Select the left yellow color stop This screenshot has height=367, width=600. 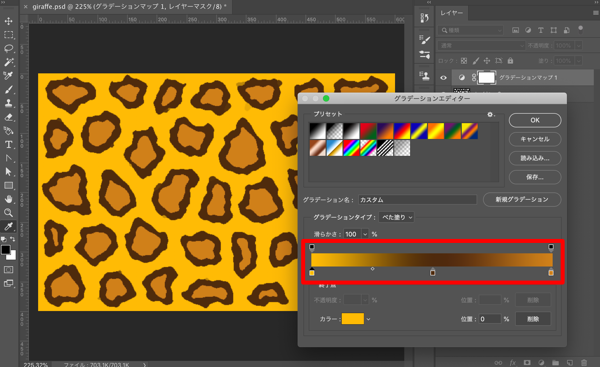point(312,272)
